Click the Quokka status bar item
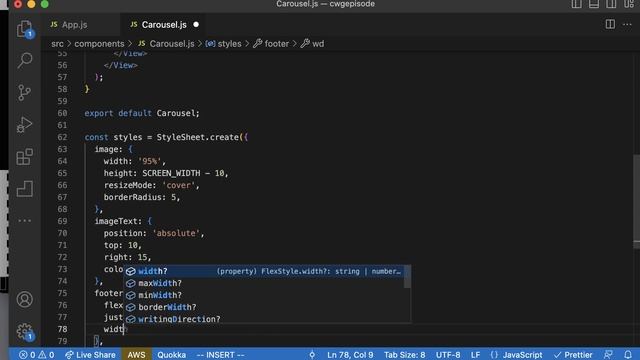Viewport: 640px width, 360px height. 171,355
